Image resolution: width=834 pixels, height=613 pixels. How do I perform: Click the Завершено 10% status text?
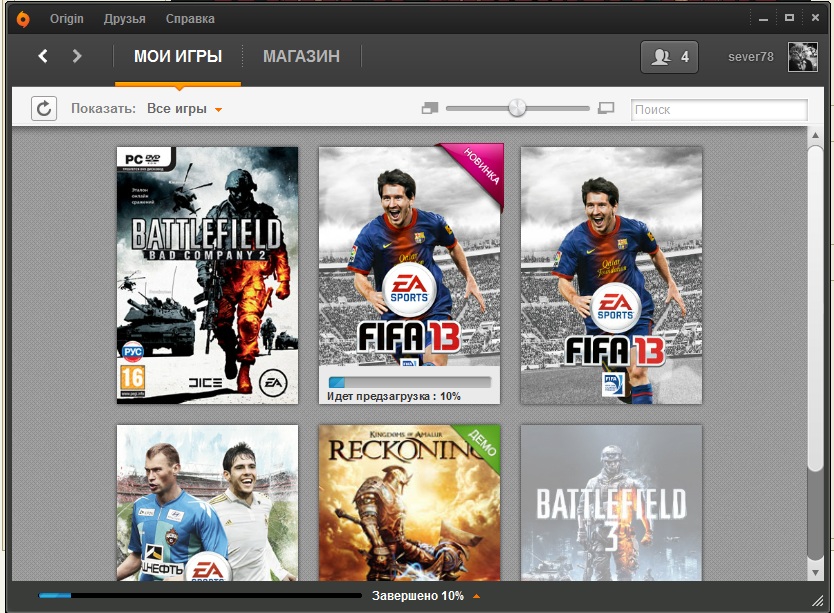(x=418, y=596)
